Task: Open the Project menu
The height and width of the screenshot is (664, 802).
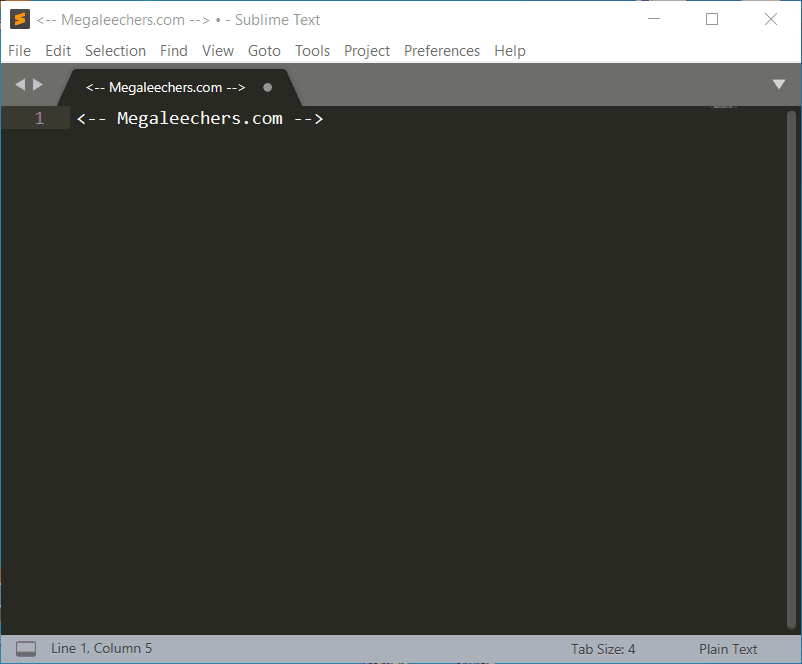Action: (x=367, y=51)
